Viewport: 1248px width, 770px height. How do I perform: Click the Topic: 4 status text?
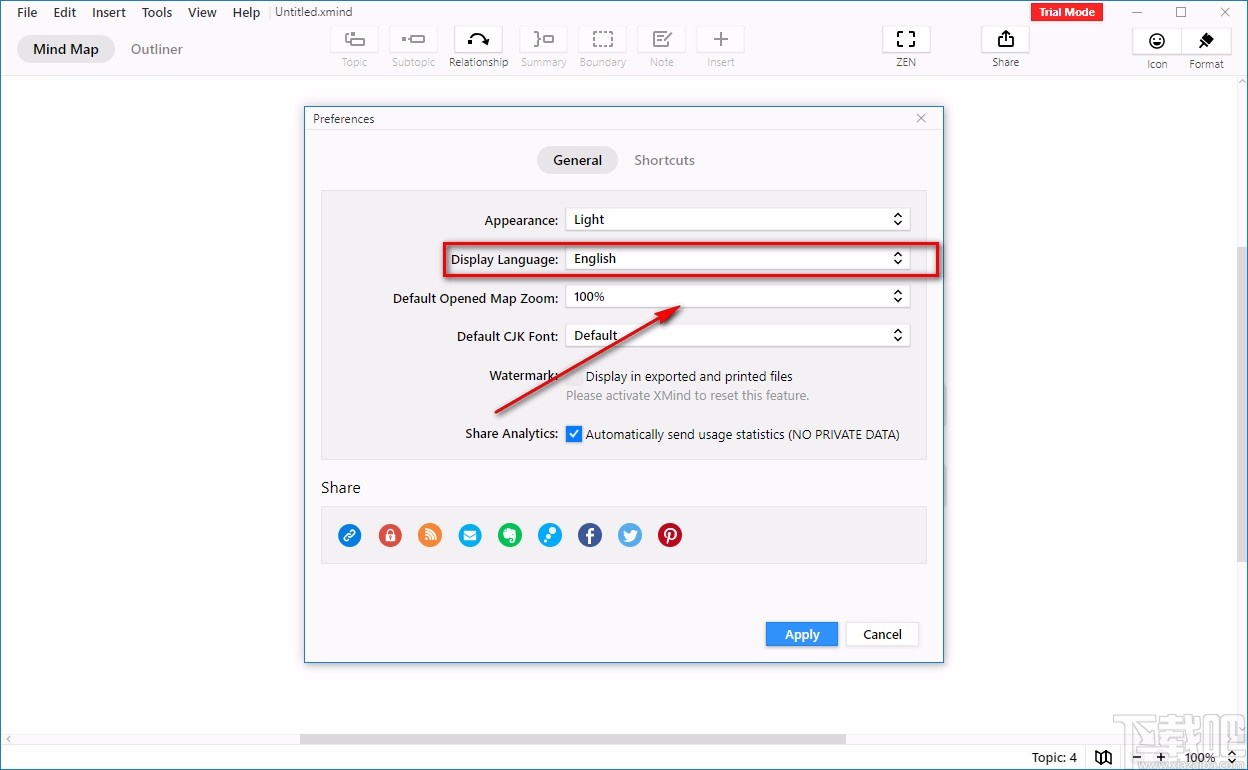(1054, 757)
